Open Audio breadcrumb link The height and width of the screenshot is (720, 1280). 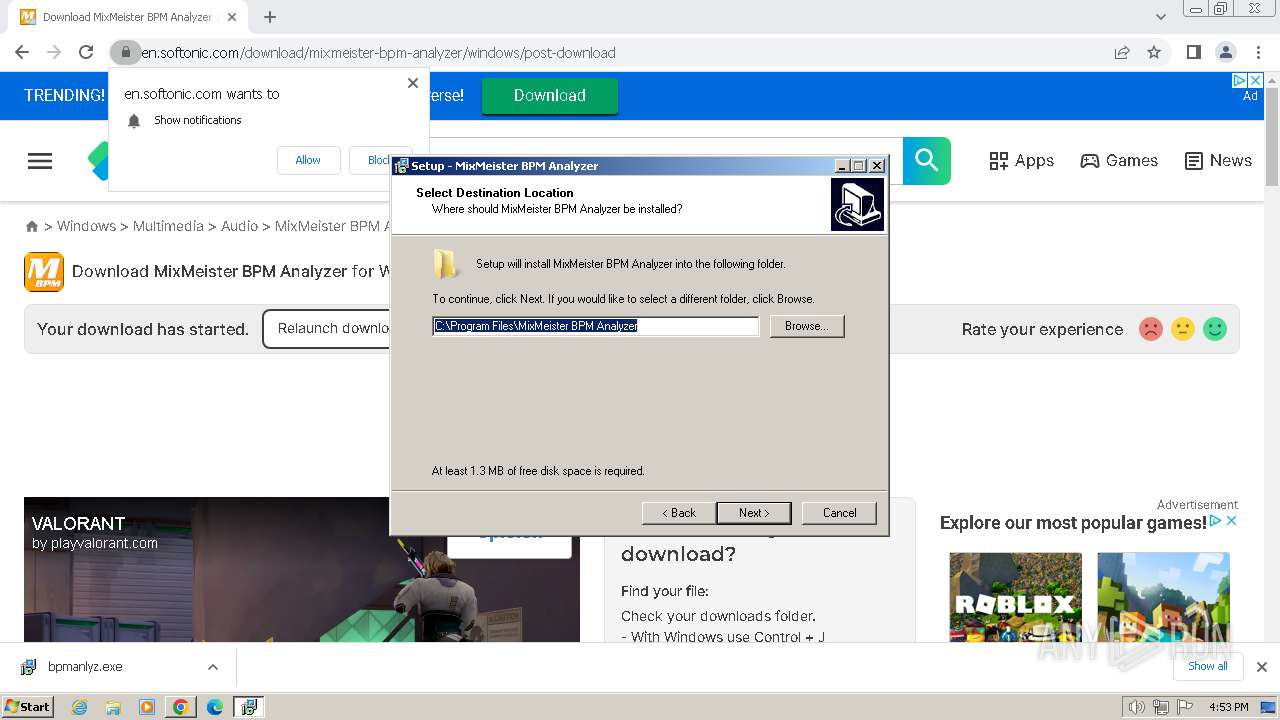point(239,226)
